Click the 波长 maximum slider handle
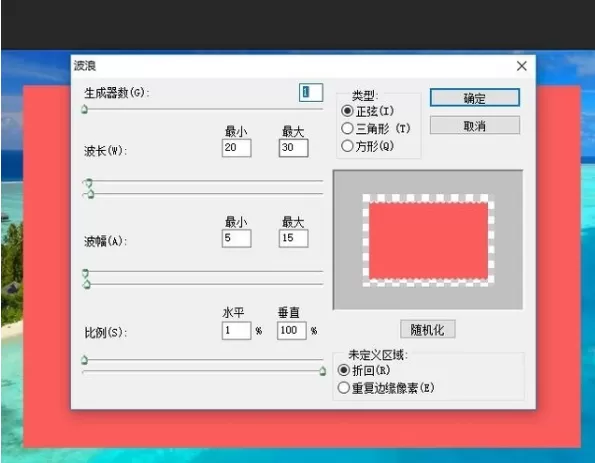Screen dimensions: 595x463 coord(90,194)
